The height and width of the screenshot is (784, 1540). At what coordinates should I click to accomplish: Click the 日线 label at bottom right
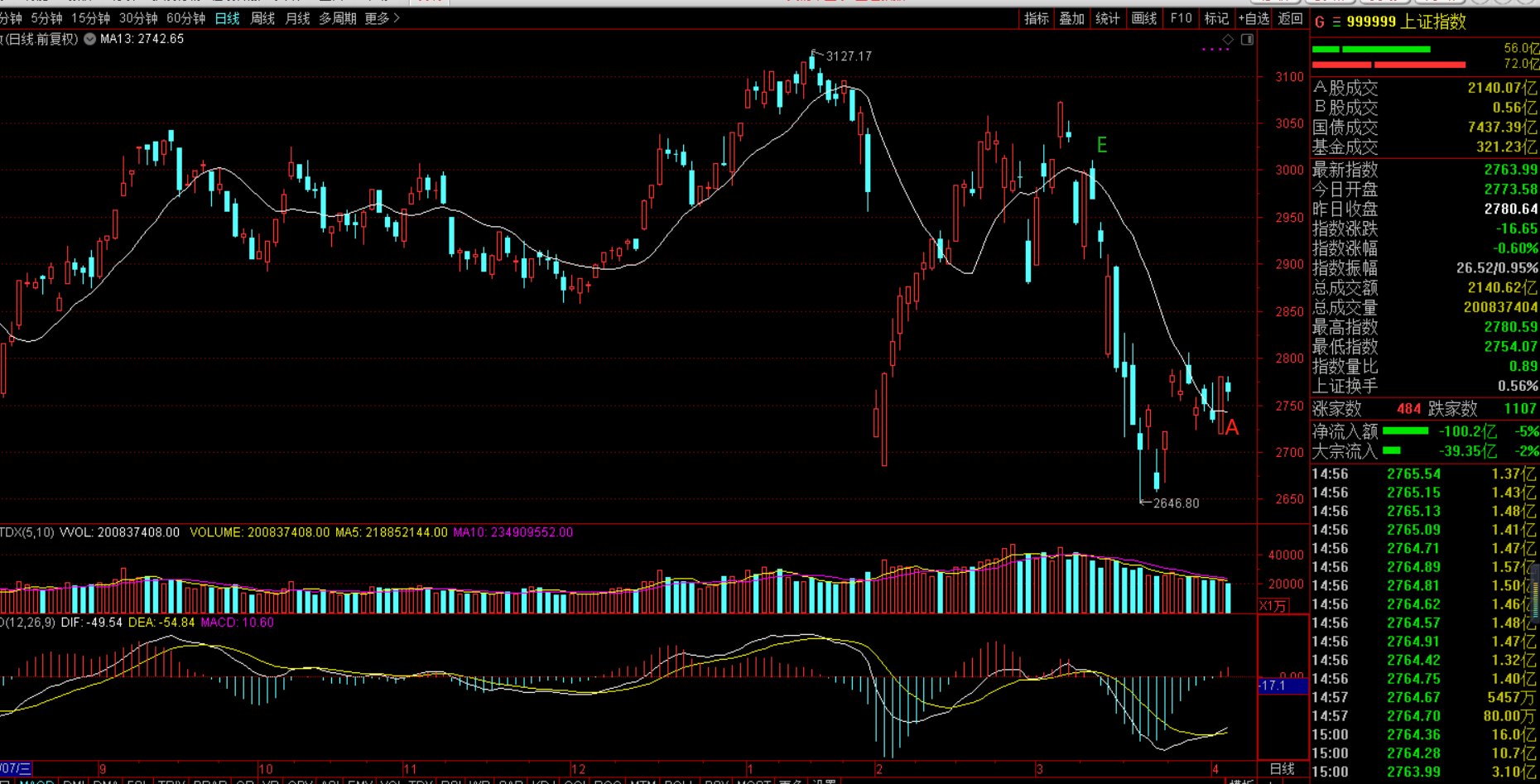point(1282,769)
